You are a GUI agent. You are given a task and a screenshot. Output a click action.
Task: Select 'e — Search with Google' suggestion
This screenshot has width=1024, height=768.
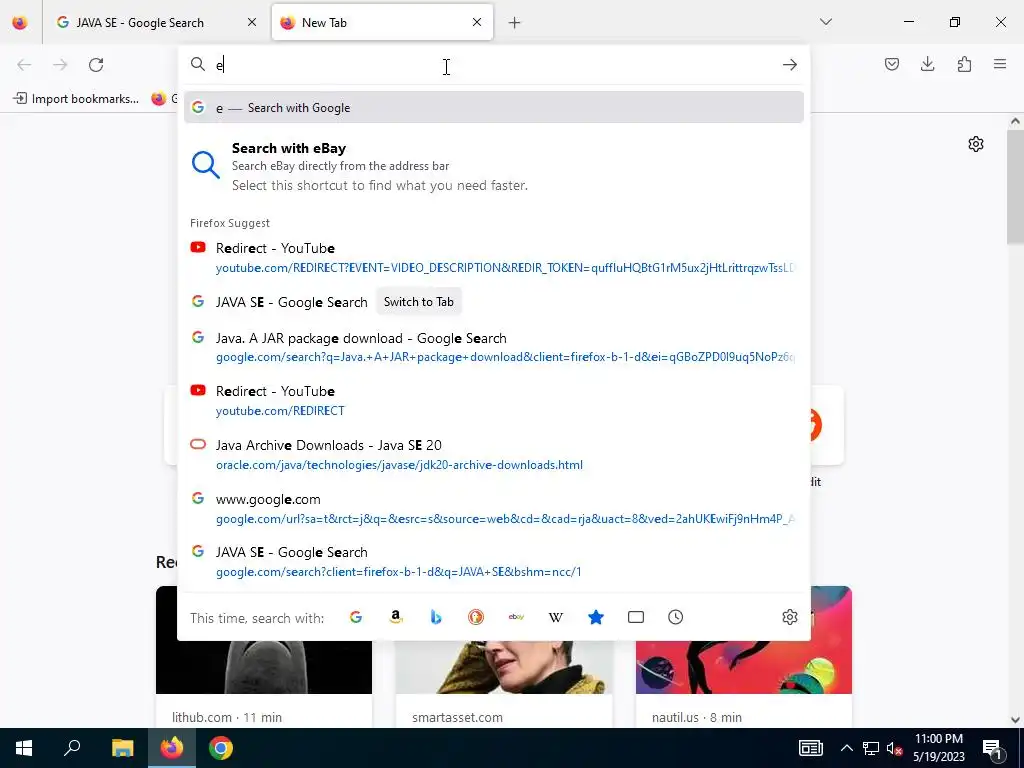(x=494, y=108)
